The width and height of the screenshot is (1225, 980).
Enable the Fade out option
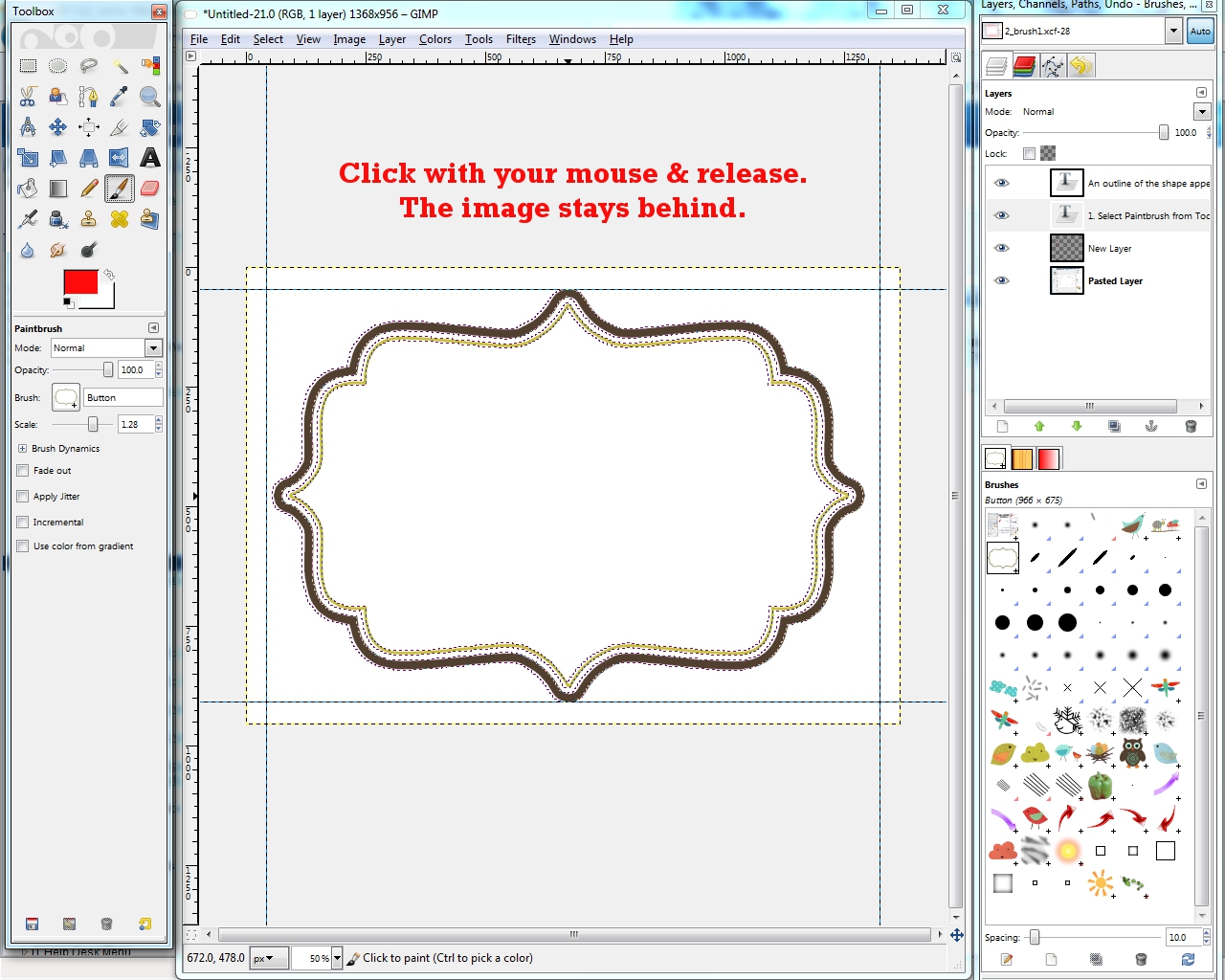point(22,470)
